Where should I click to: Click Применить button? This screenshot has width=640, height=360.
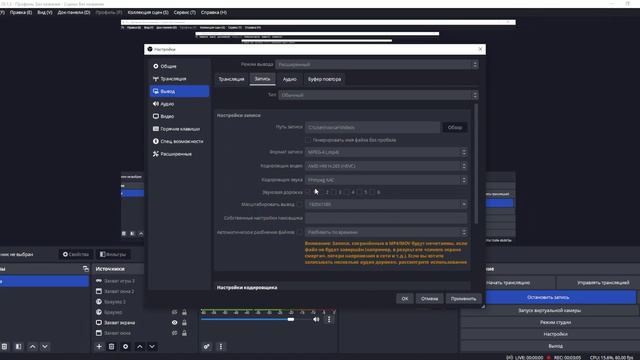463,299
